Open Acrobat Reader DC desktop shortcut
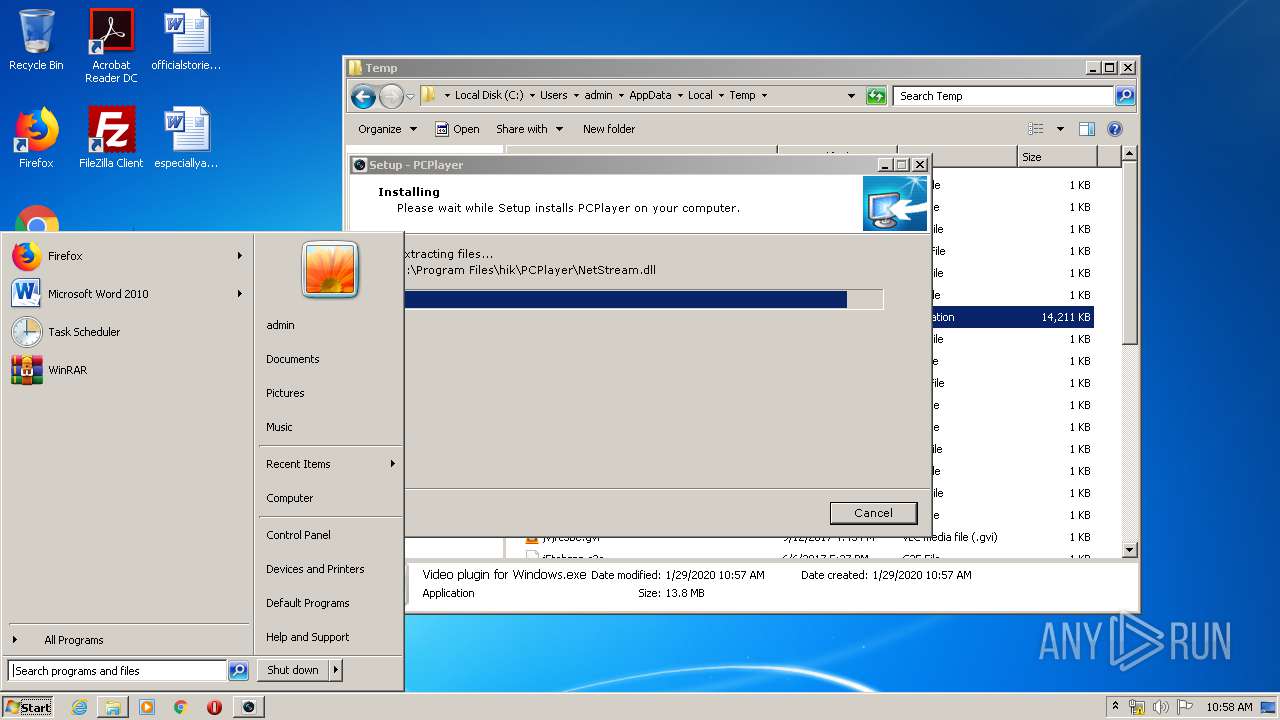 111,45
